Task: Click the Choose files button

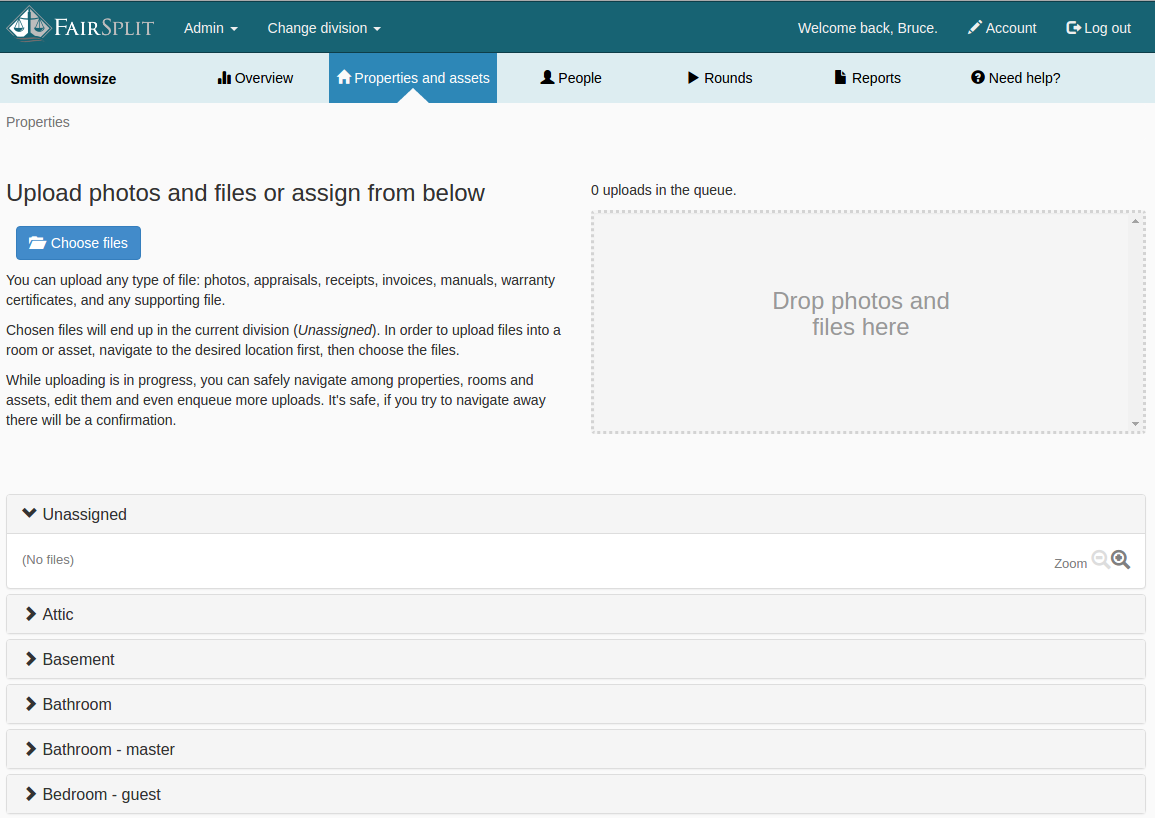Action: pos(78,243)
